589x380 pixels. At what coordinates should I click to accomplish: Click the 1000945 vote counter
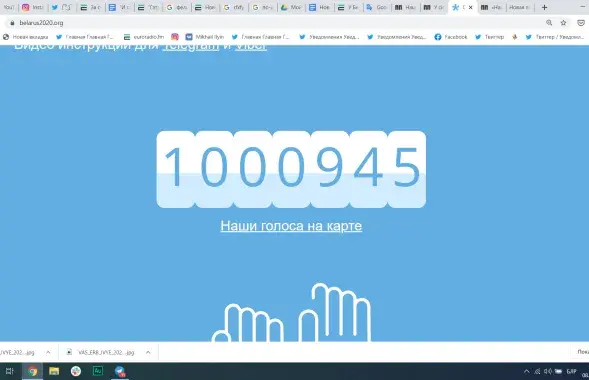(291, 169)
